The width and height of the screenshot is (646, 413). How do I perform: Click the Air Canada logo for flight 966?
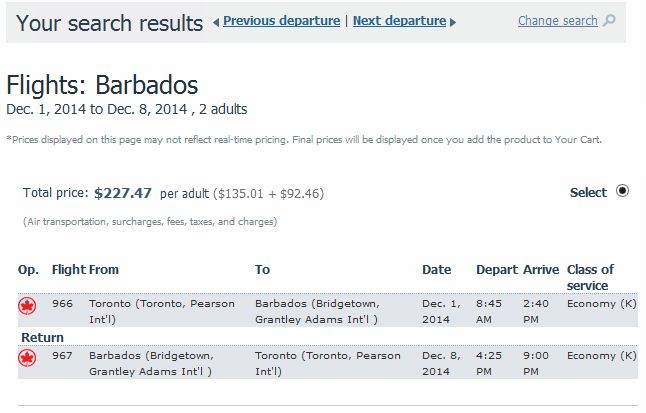[x=27, y=306]
